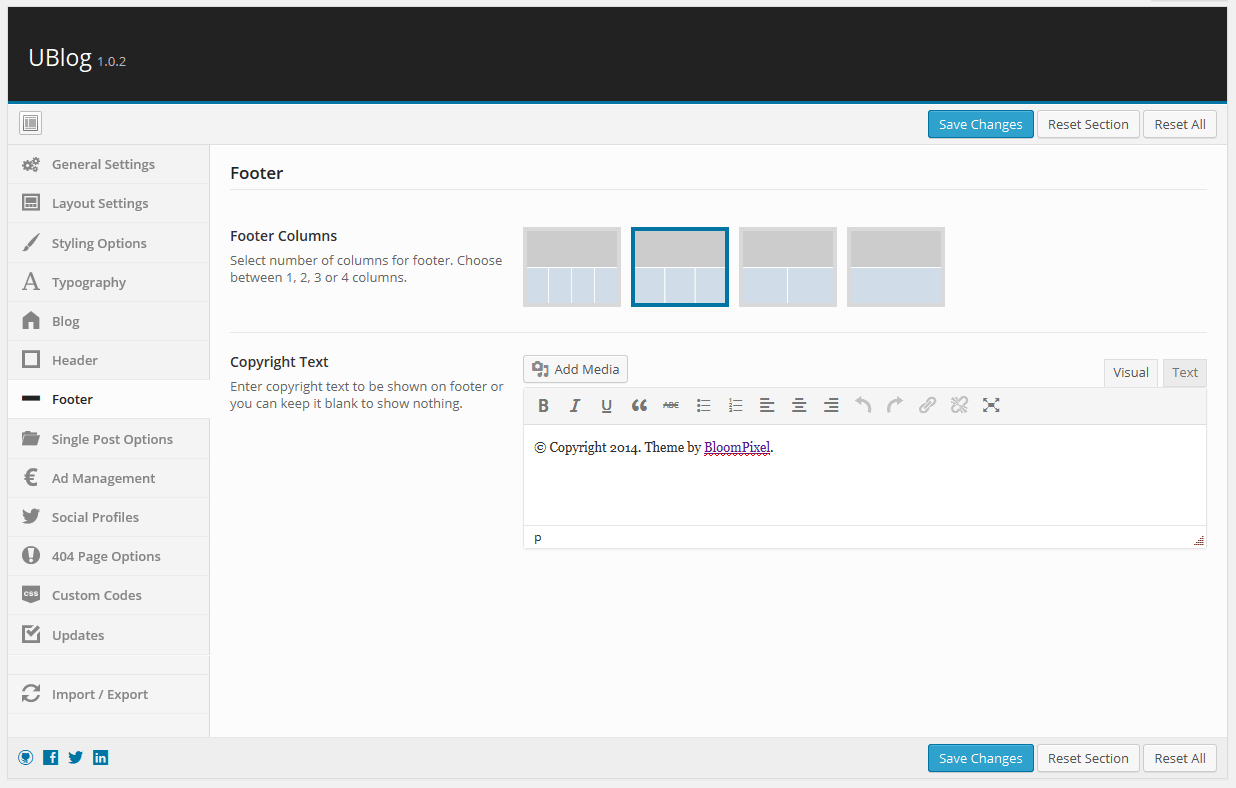Click the insert link icon
Image resolution: width=1236 pixels, height=788 pixels.
point(927,405)
